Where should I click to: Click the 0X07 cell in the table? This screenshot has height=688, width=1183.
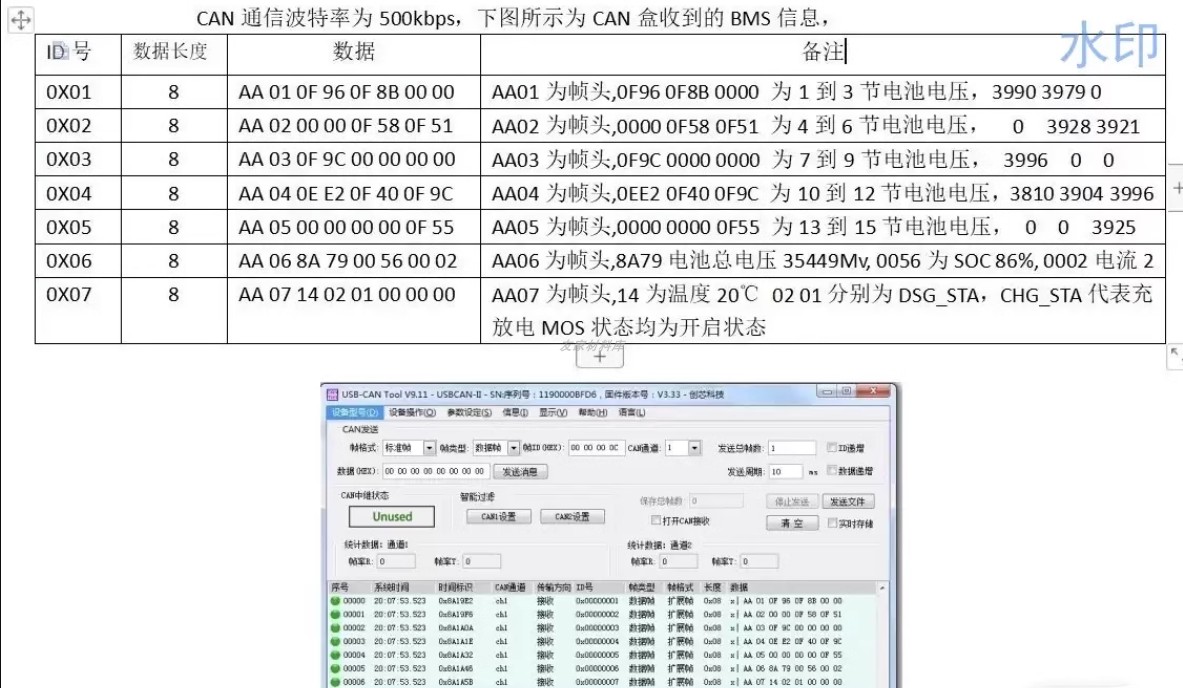[78, 310]
